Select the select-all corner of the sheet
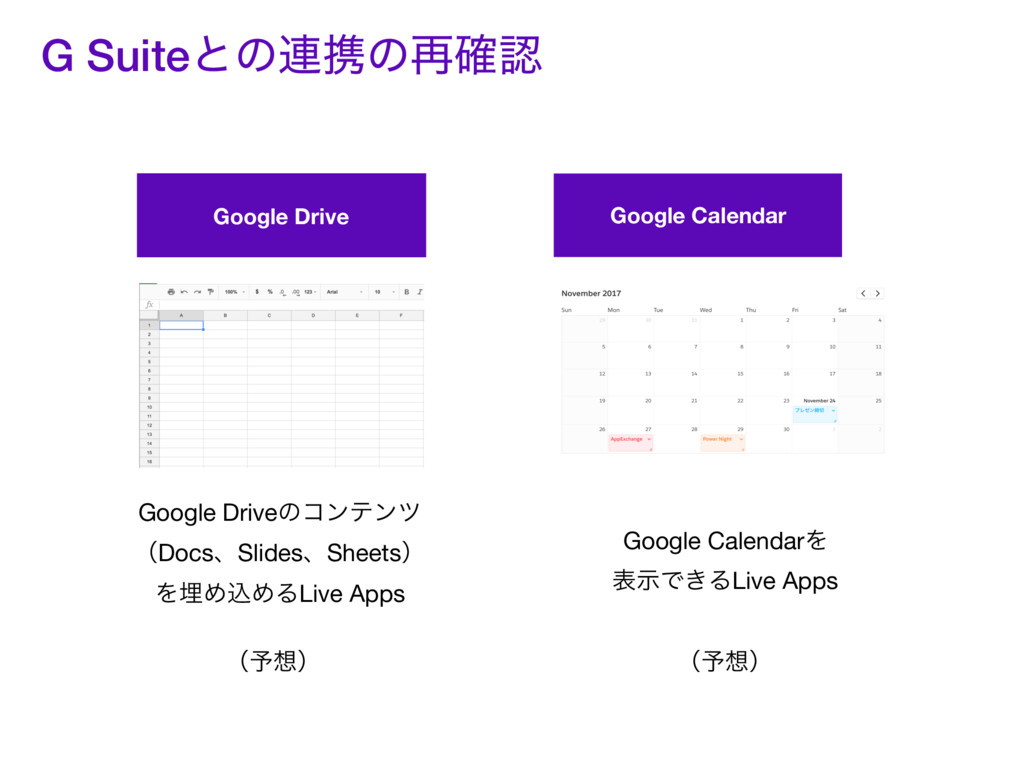The width and height of the screenshot is (1024, 768). click(x=149, y=315)
